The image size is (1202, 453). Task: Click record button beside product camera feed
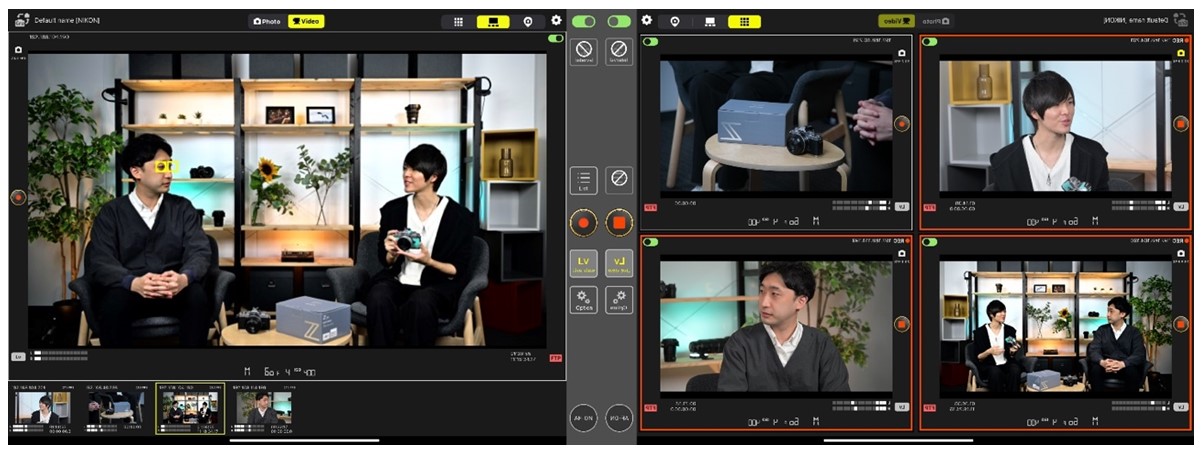pos(901,123)
